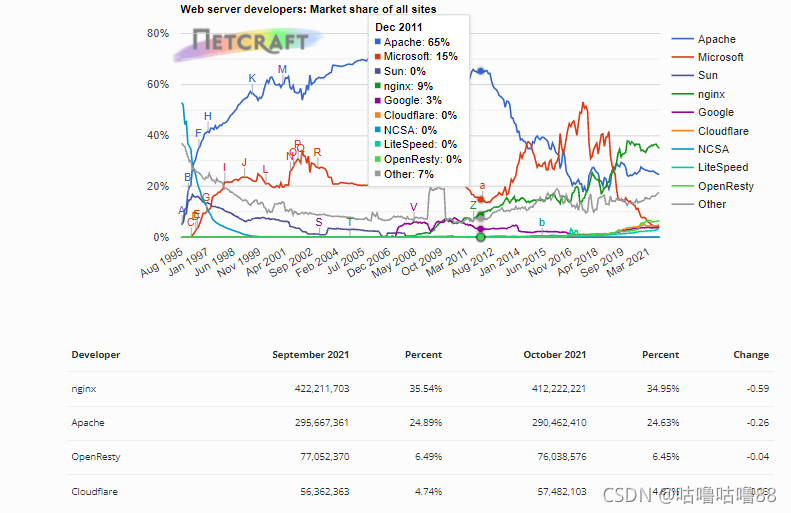The width and height of the screenshot is (791, 513).
Task: Click annotation marker V on Google line
Action: tap(414, 207)
